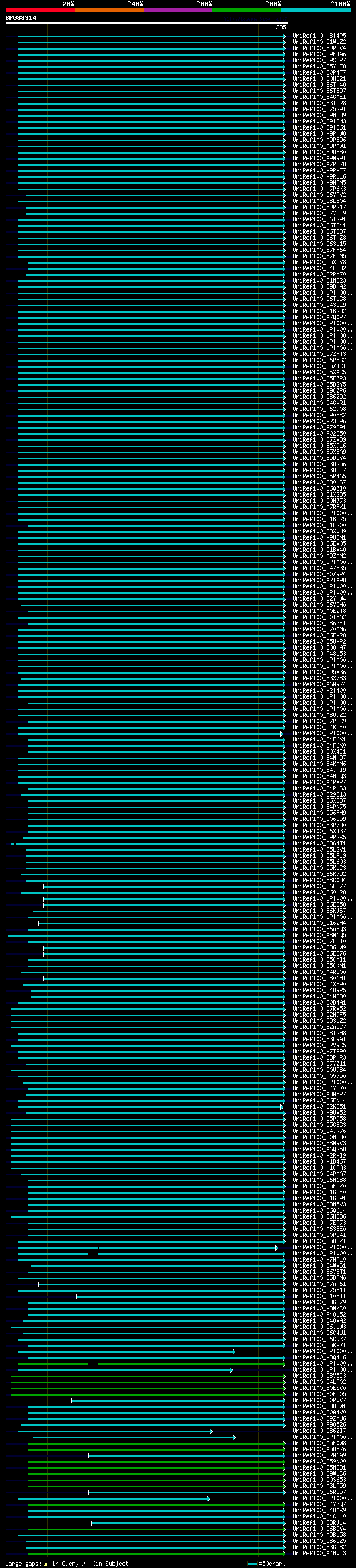Select hit label UniRef100_A7P6K3

click(319, 189)
